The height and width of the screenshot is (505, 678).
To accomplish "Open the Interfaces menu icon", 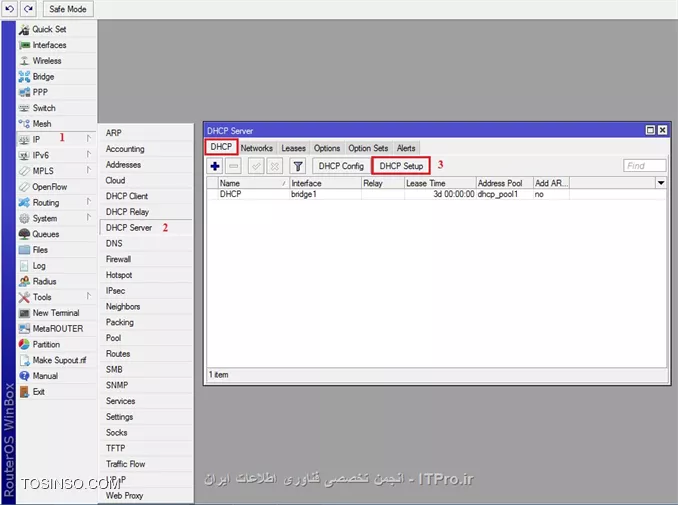I will (25, 45).
